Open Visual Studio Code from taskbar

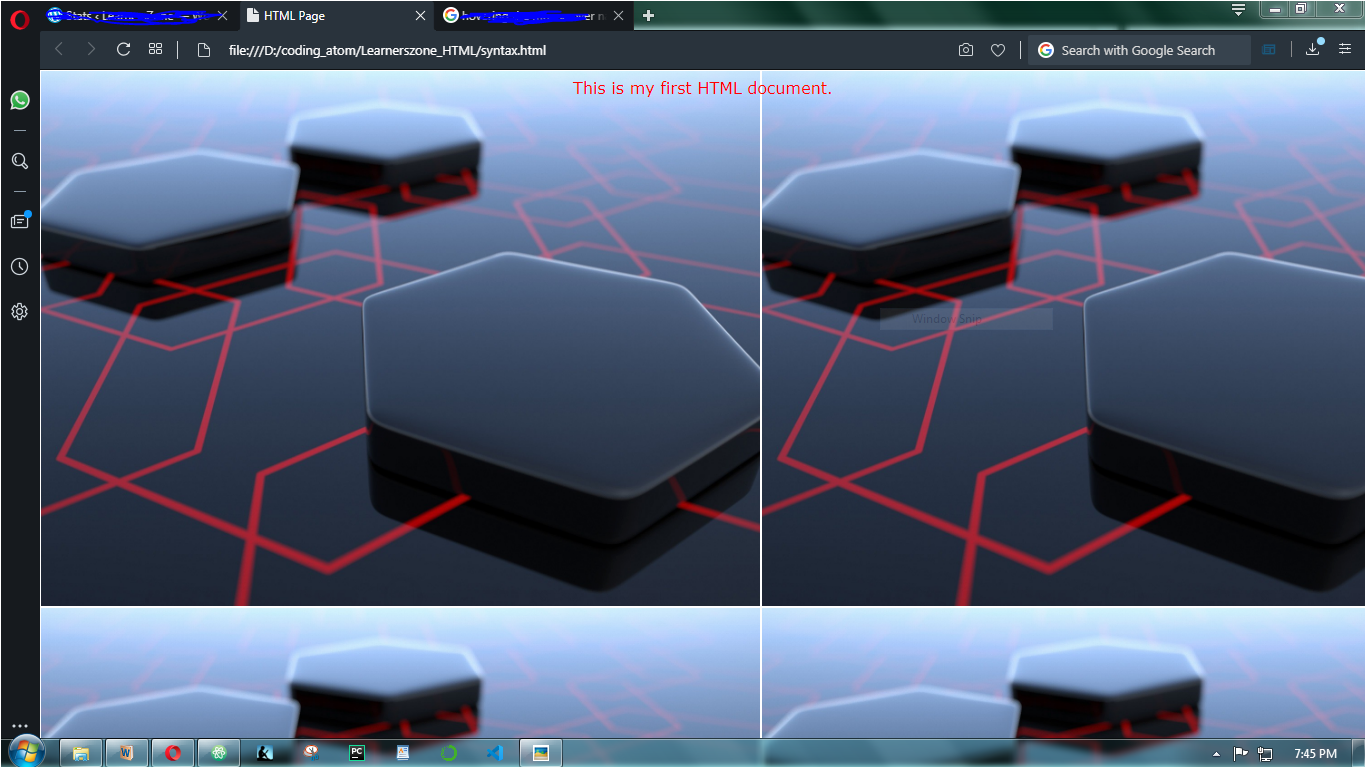495,753
